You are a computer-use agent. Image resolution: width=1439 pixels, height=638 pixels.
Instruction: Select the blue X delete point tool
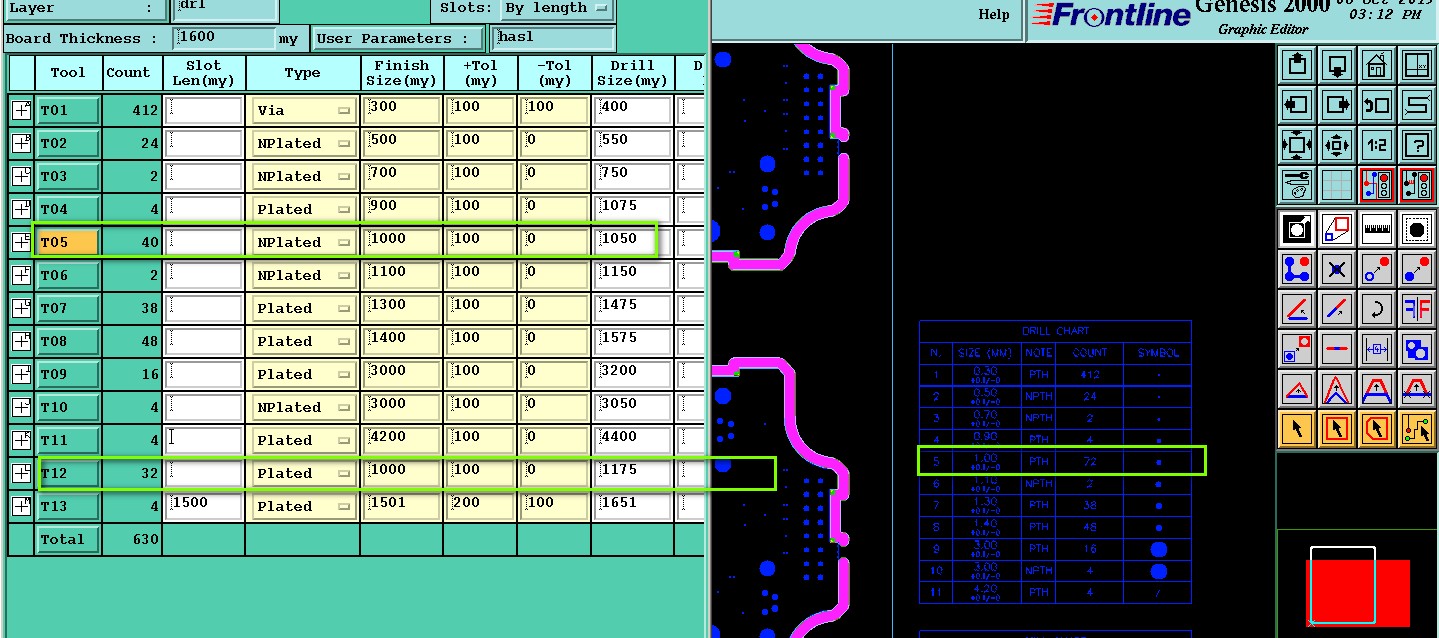pos(1337,269)
